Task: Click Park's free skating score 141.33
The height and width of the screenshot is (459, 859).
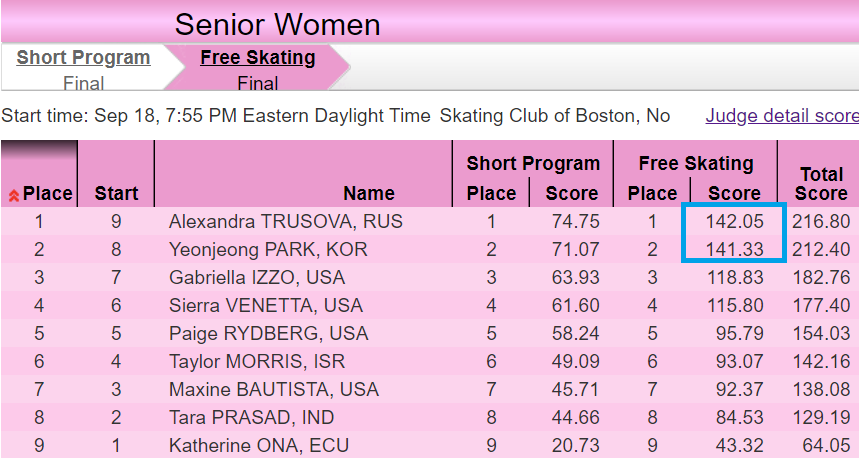Action: (x=734, y=249)
